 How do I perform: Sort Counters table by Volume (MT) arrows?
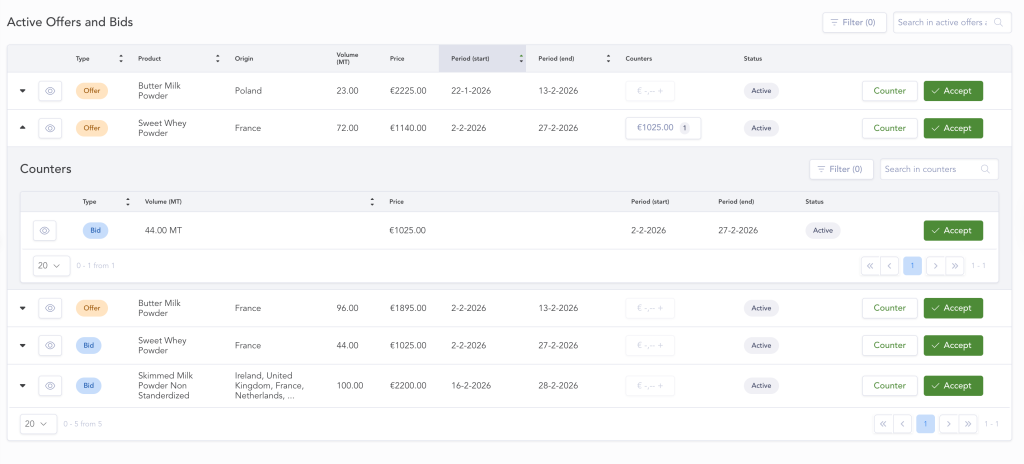coord(372,202)
